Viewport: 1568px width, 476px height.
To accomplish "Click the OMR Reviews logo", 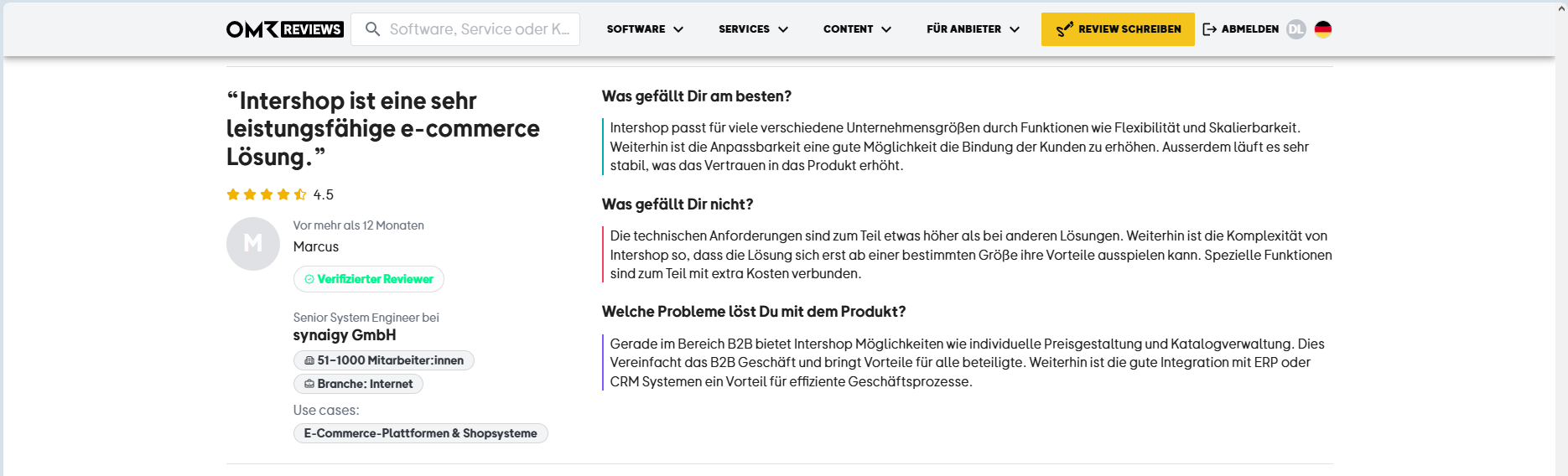I will tap(284, 29).
